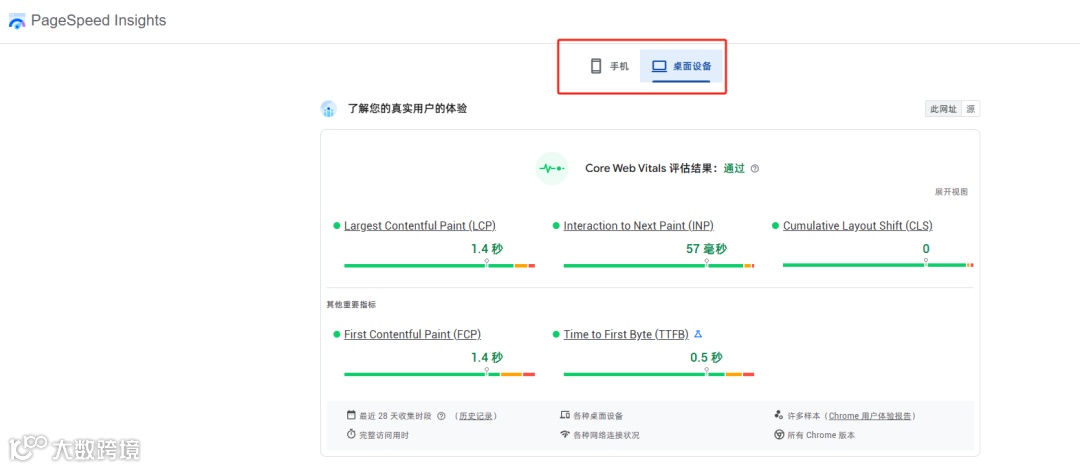Click the devices icon by 各种桌面设备
Screen dimensions: 1080x469
pyautogui.click(x=565, y=415)
